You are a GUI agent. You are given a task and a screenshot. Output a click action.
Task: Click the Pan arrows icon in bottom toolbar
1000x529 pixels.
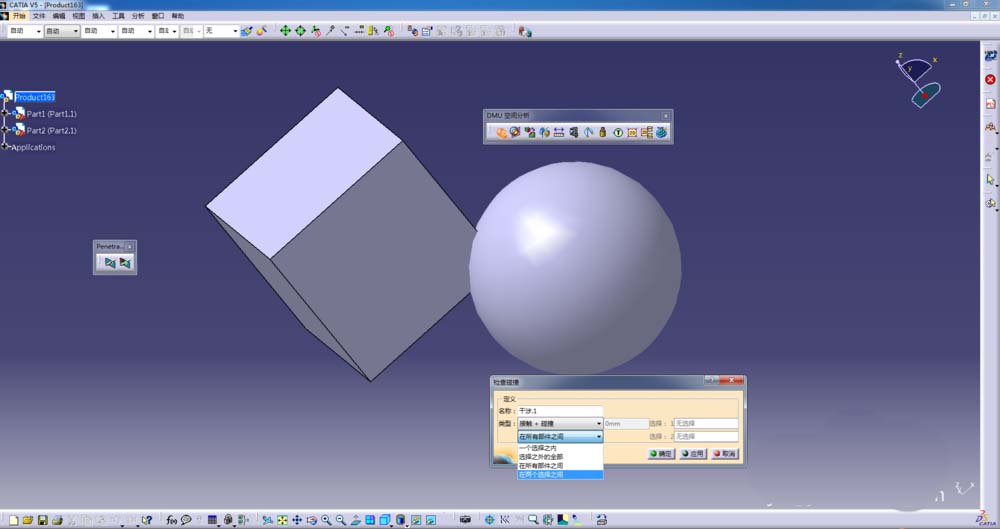[x=297, y=520]
